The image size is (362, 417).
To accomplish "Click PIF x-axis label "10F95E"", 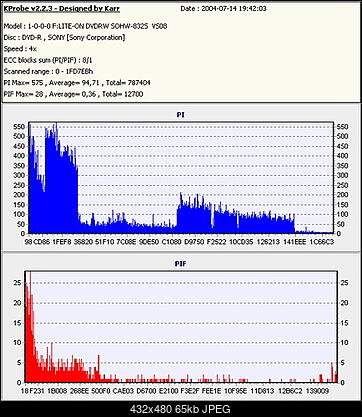I will (235, 391).
